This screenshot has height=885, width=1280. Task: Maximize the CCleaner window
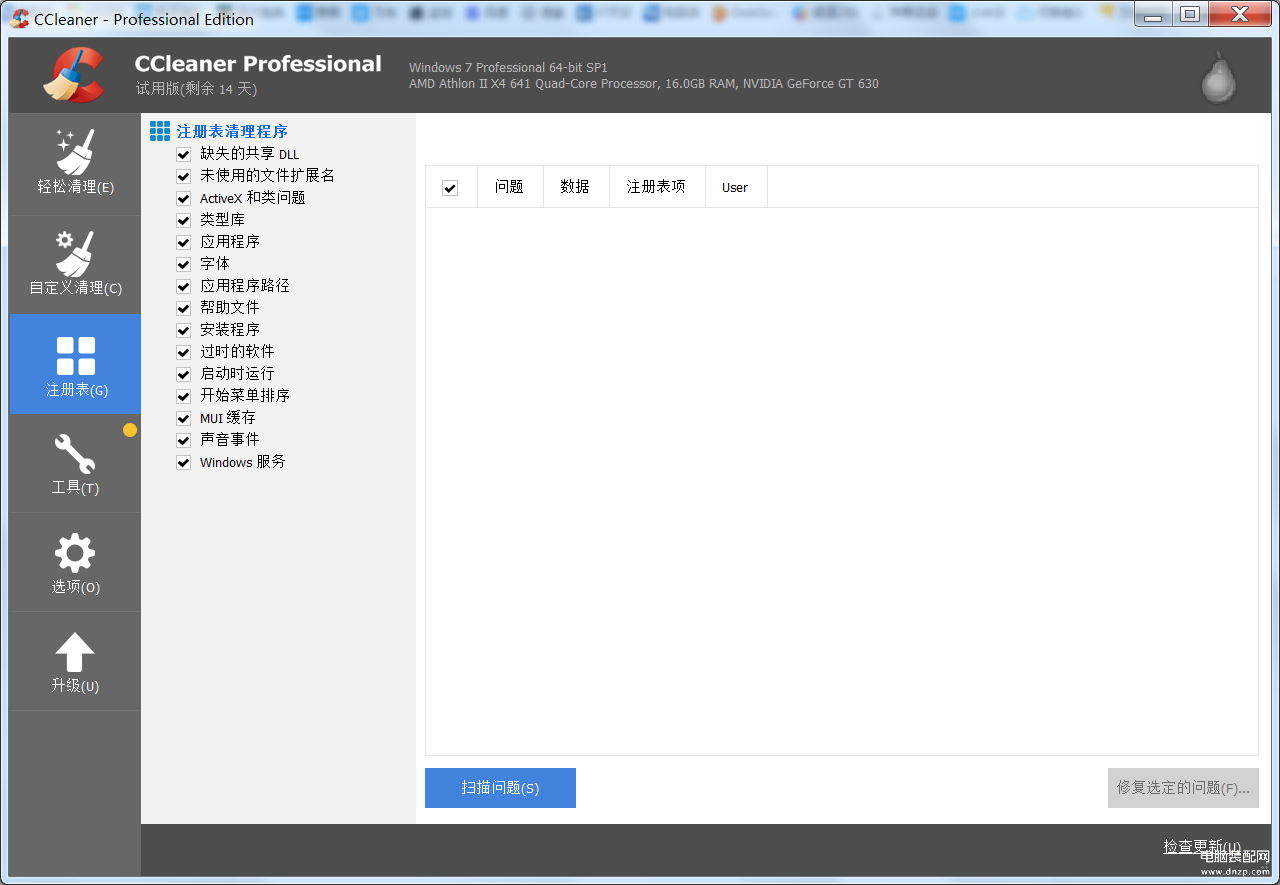tap(1189, 14)
